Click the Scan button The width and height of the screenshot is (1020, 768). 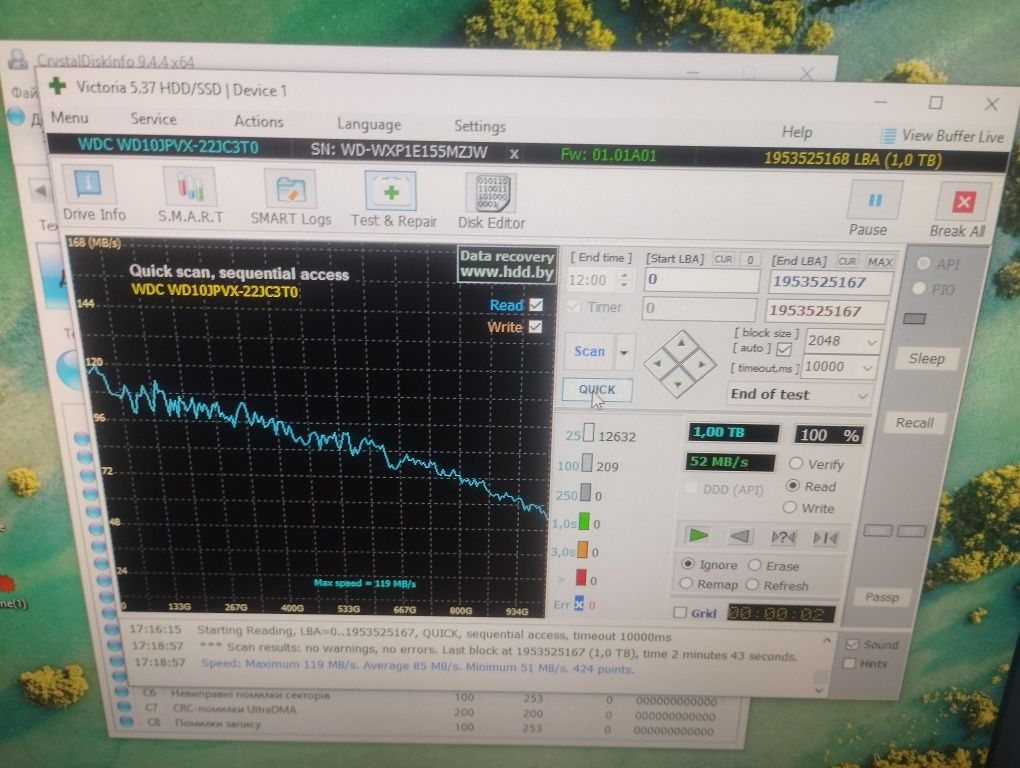[589, 351]
